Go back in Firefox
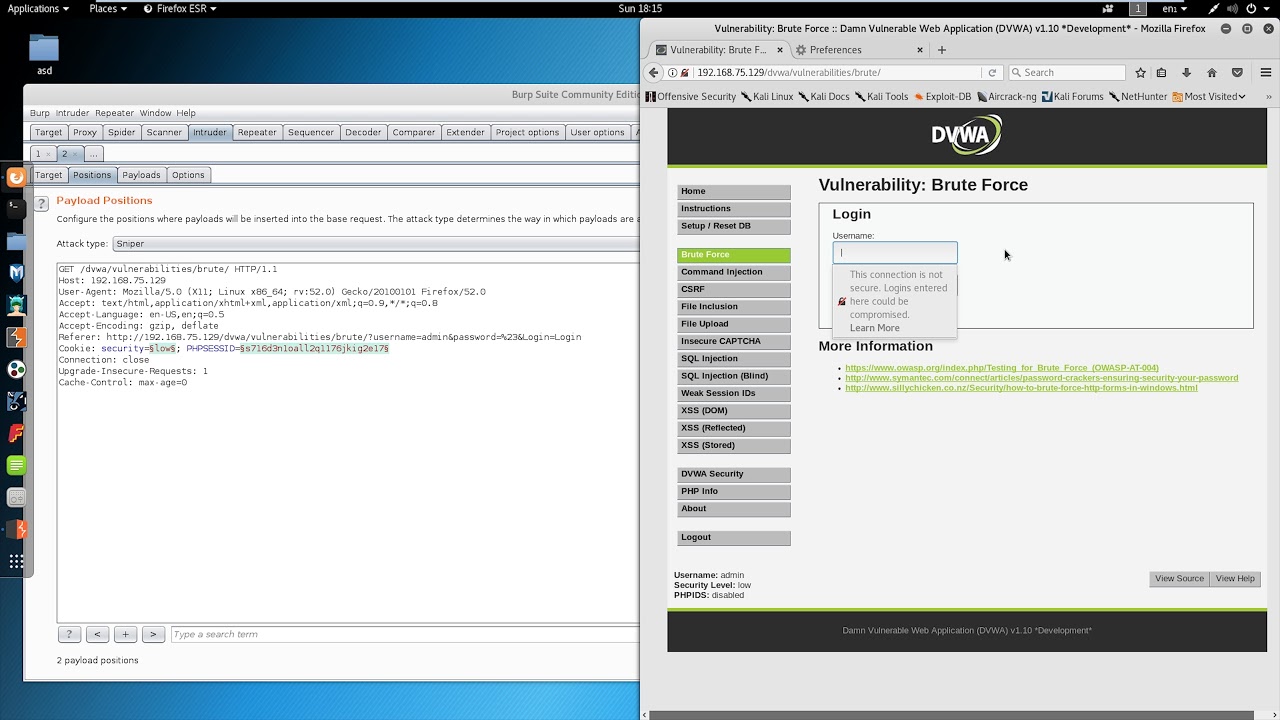This screenshot has height=720, width=1280. click(x=654, y=72)
